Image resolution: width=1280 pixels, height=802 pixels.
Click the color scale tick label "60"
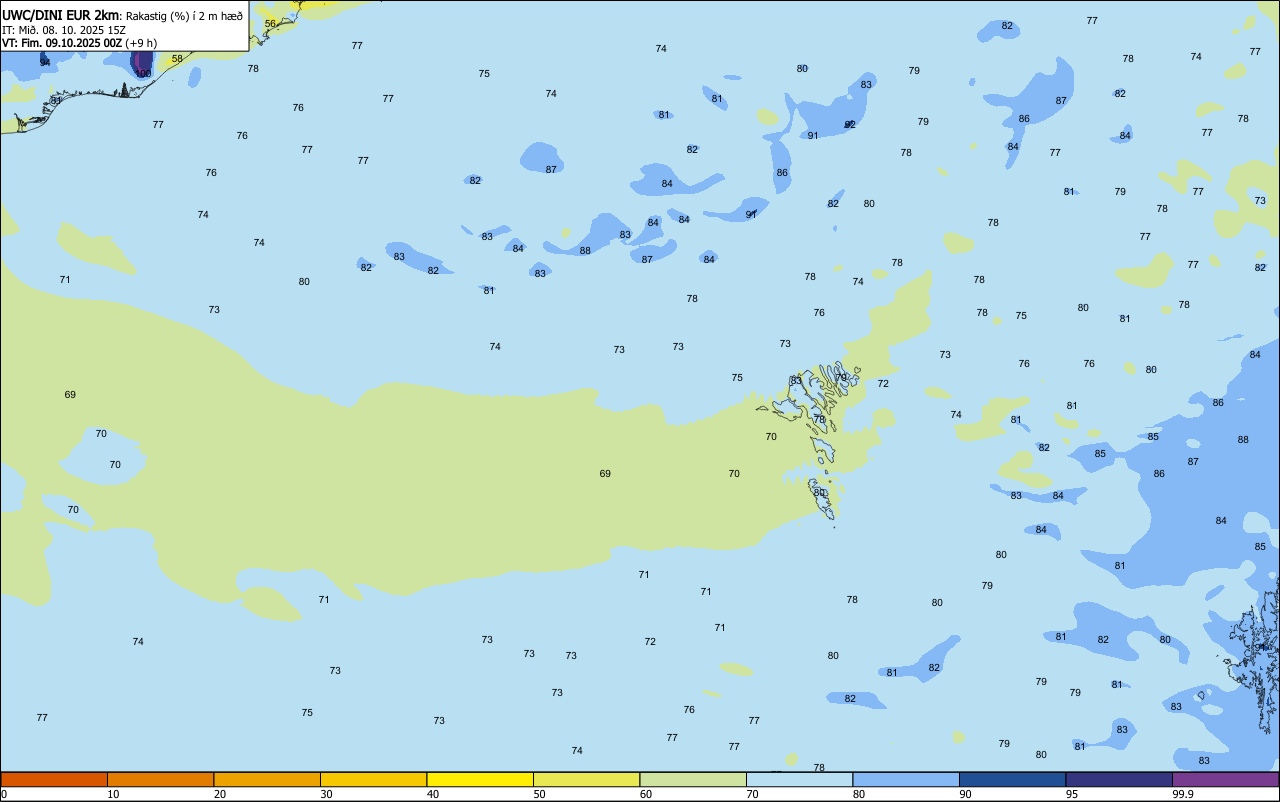[646, 794]
